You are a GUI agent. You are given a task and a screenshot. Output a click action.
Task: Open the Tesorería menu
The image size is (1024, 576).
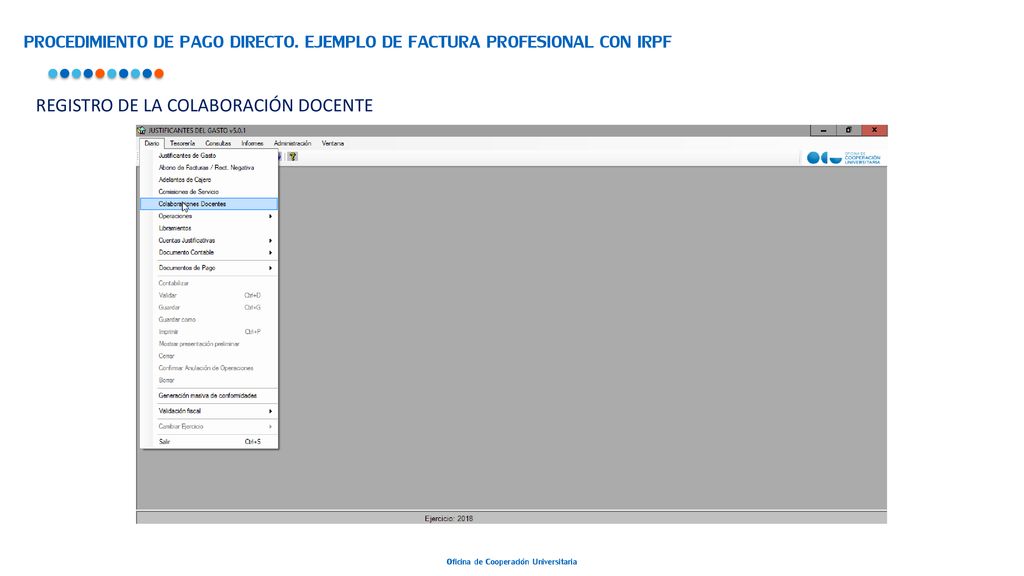click(x=182, y=143)
